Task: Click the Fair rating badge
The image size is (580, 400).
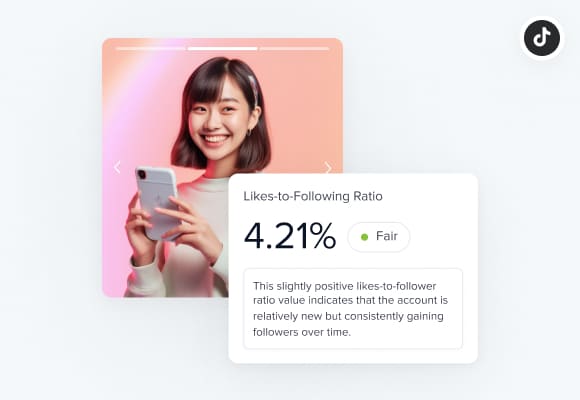Action: [x=378, y=237]
